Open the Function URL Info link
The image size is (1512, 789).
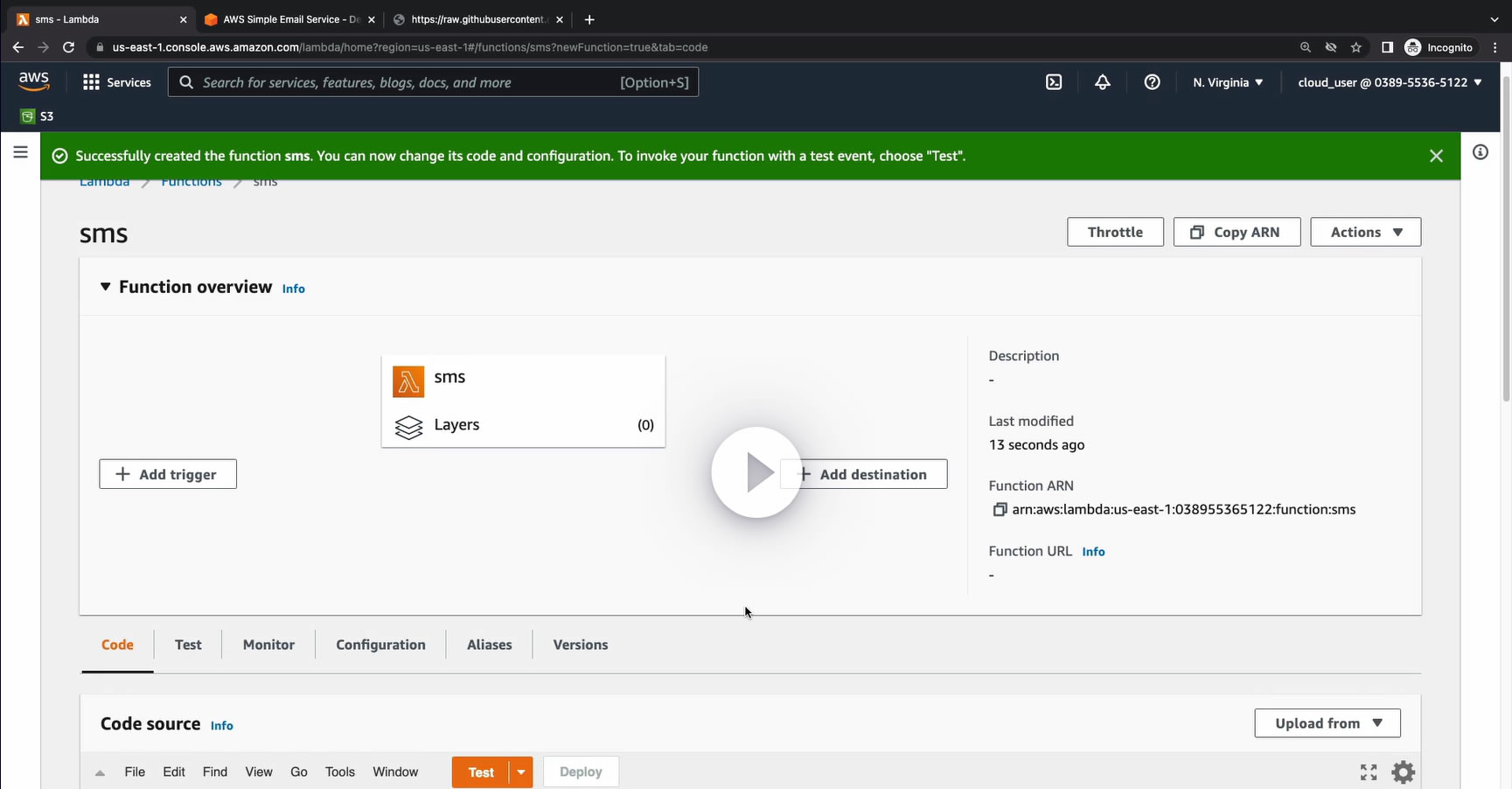pos(1093,552)
